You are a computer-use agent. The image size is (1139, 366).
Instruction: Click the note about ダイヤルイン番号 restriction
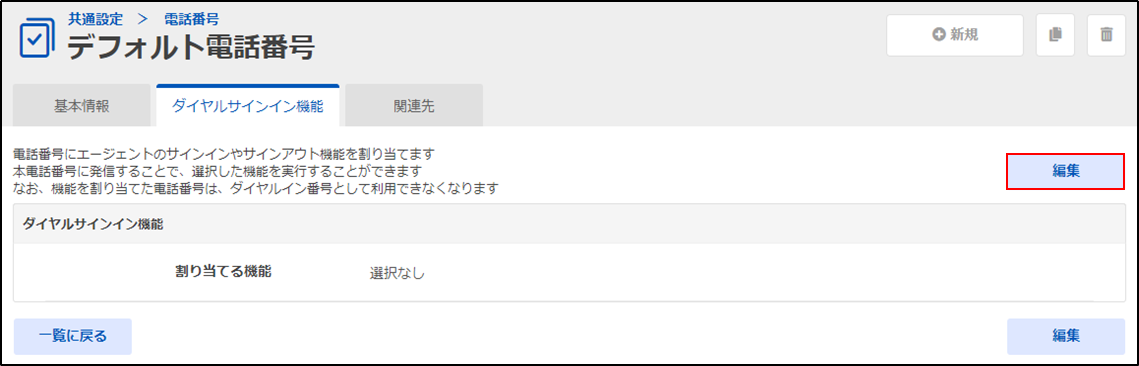coord(256,190)
